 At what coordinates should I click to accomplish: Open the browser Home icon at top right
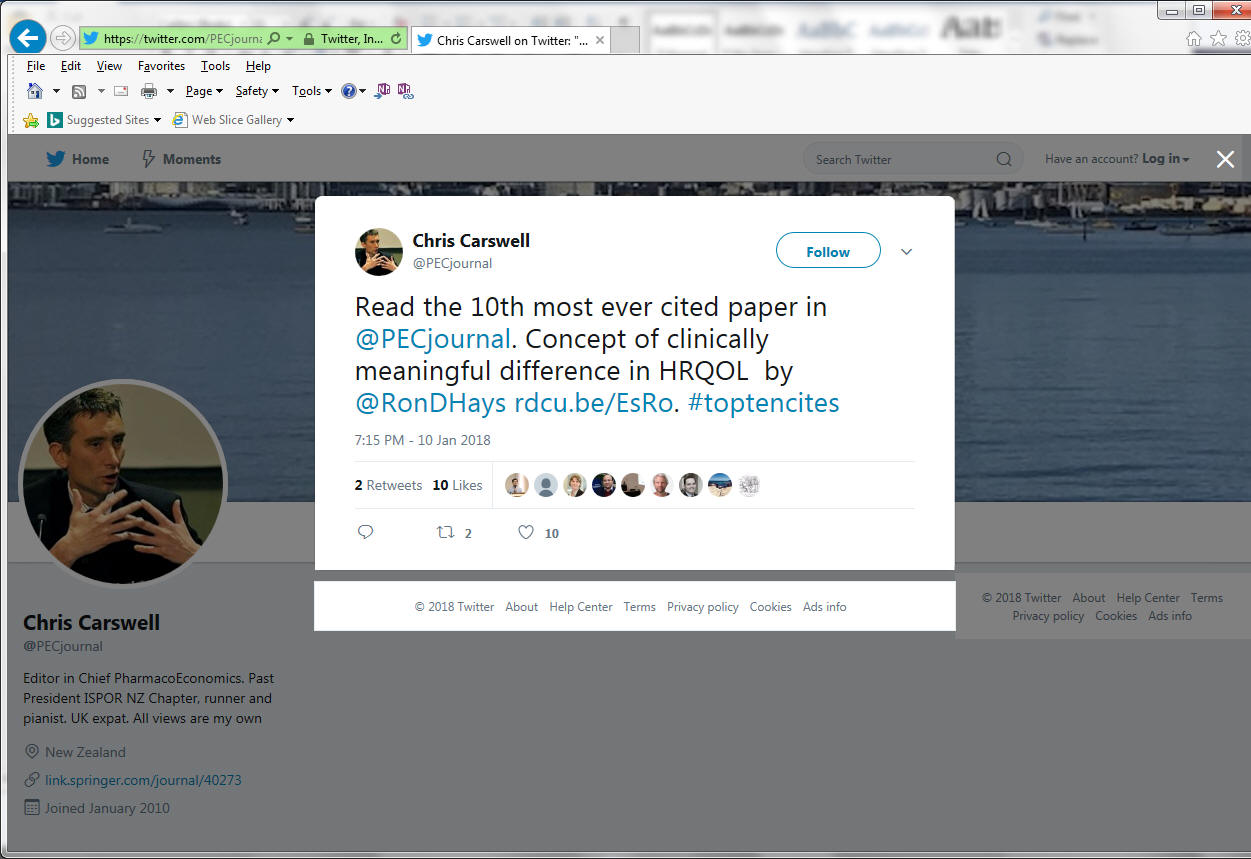pos(1194,38)
